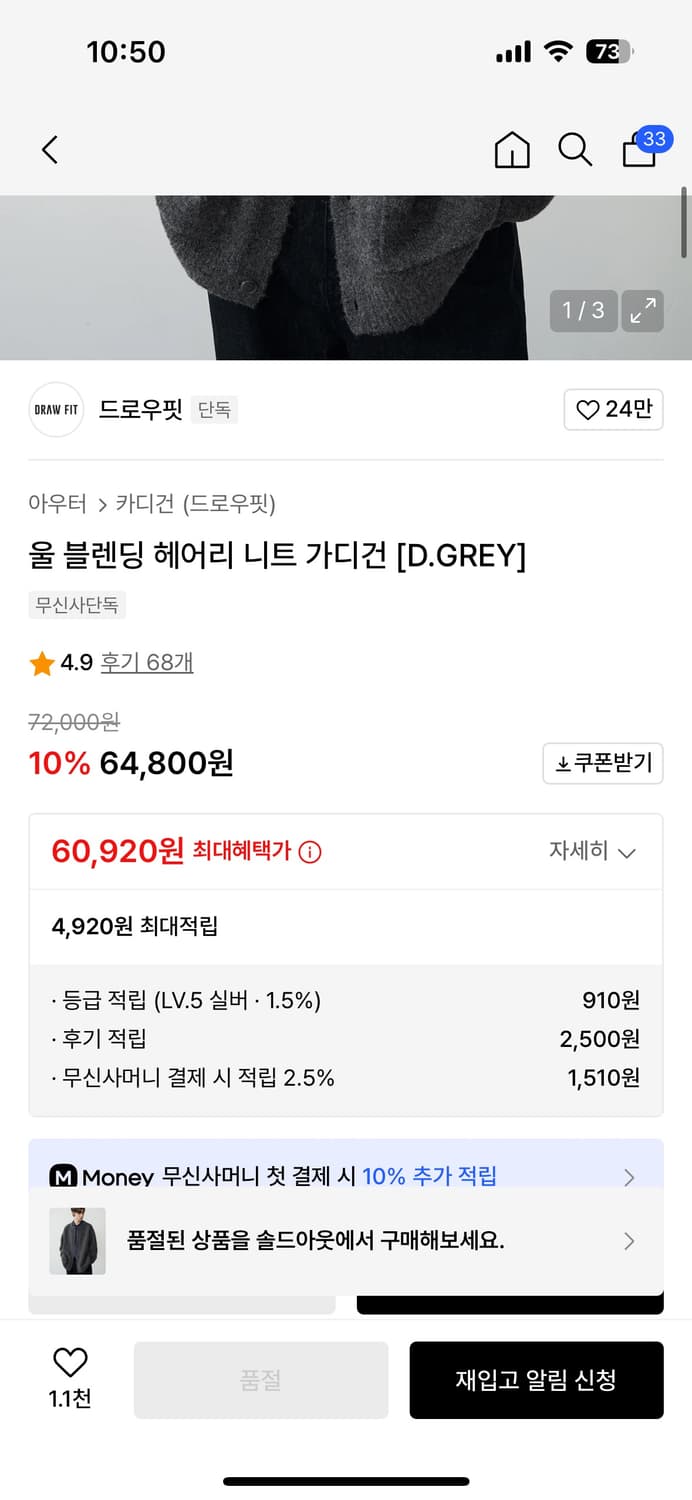
Task: Tap the 드로우핏 brand logo circle
Action: tap(56, 410)
